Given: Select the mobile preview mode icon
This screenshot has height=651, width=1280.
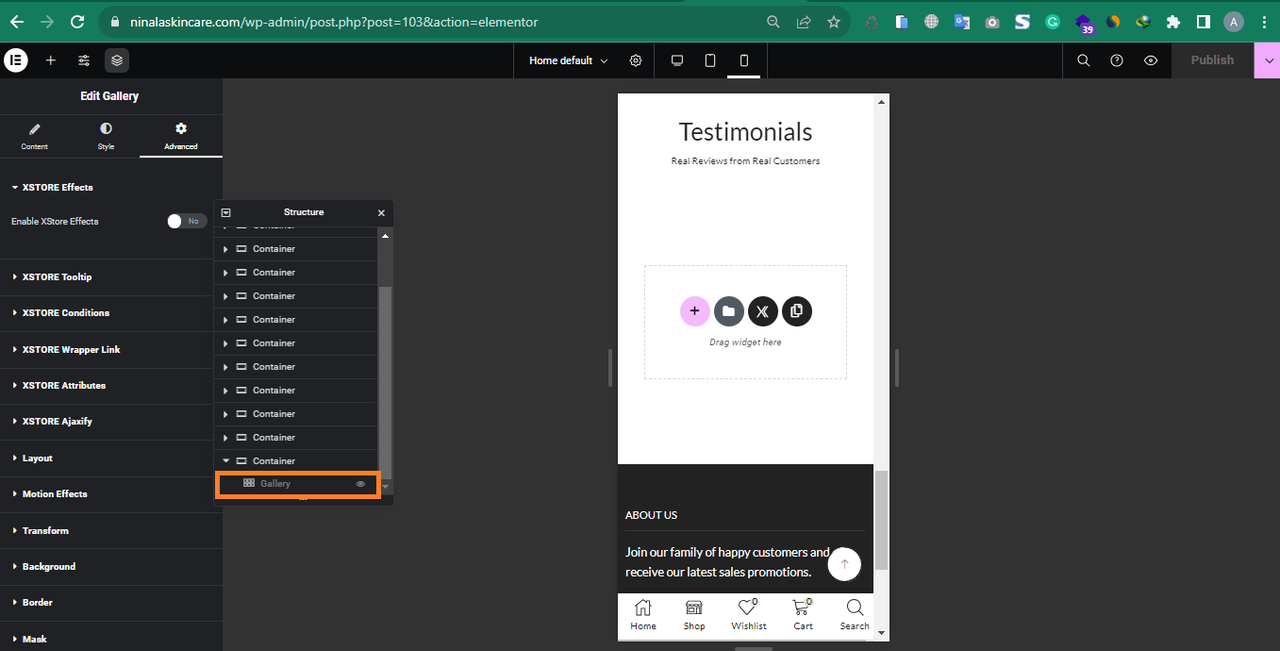Looking at the screenshot, I should coord(744,60).
